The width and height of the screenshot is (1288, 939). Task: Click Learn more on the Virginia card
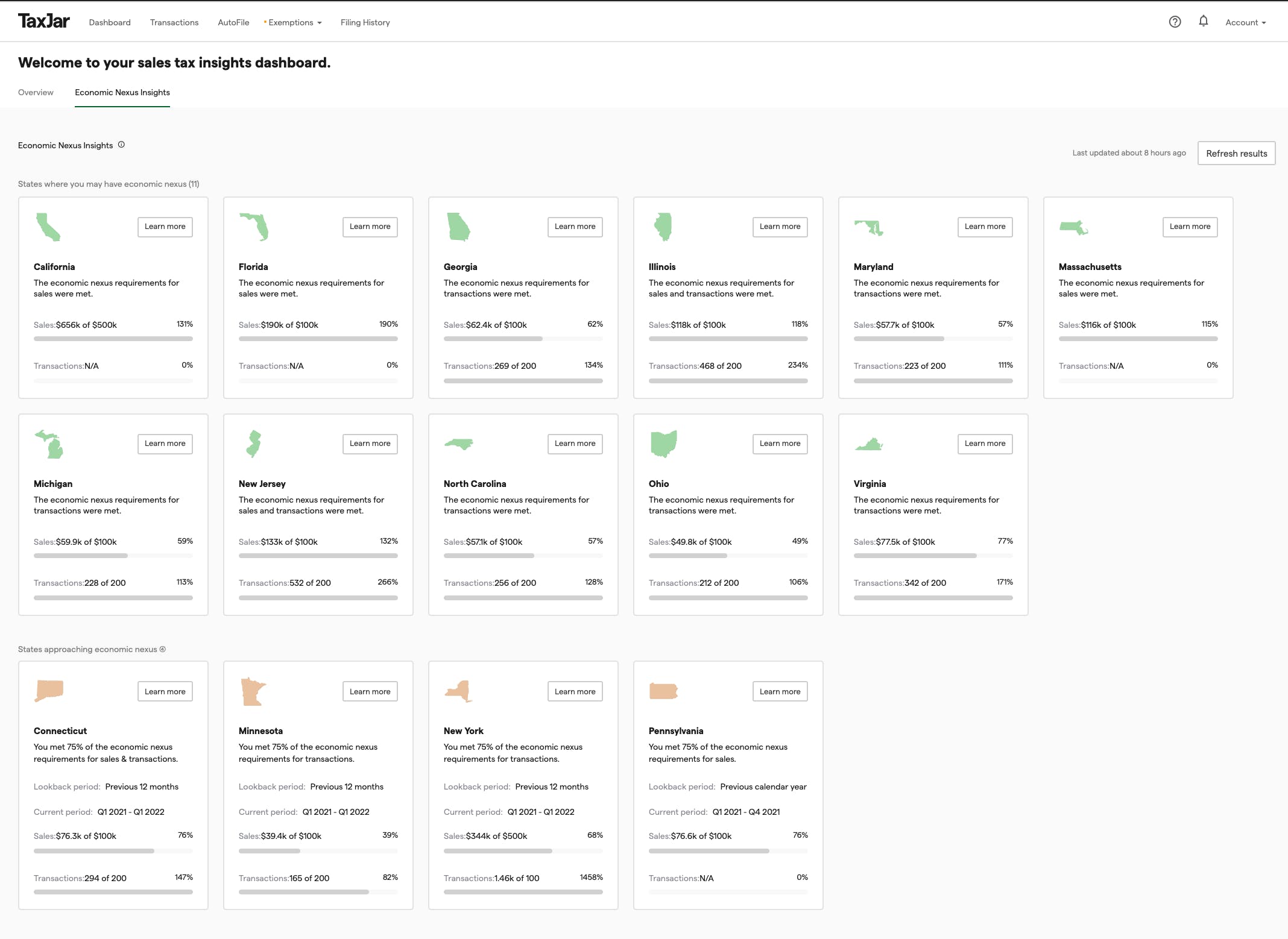[985, 444]
